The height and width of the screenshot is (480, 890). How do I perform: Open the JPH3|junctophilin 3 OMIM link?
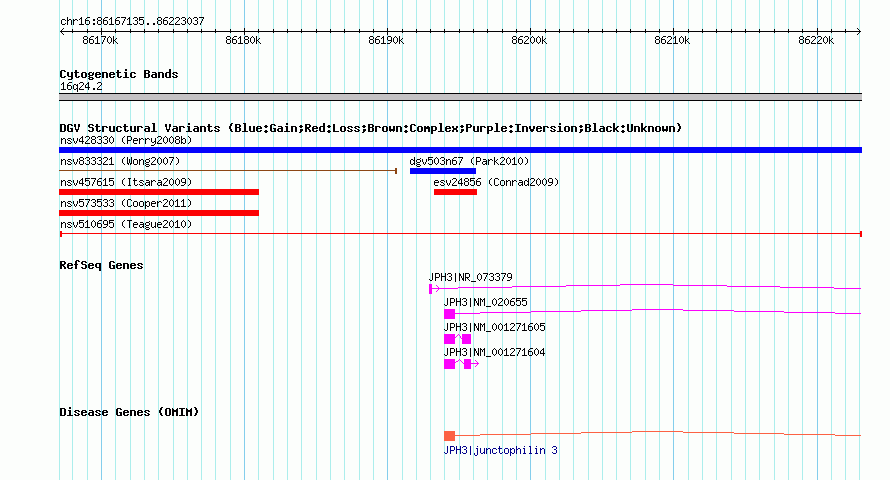pos(501,450)
